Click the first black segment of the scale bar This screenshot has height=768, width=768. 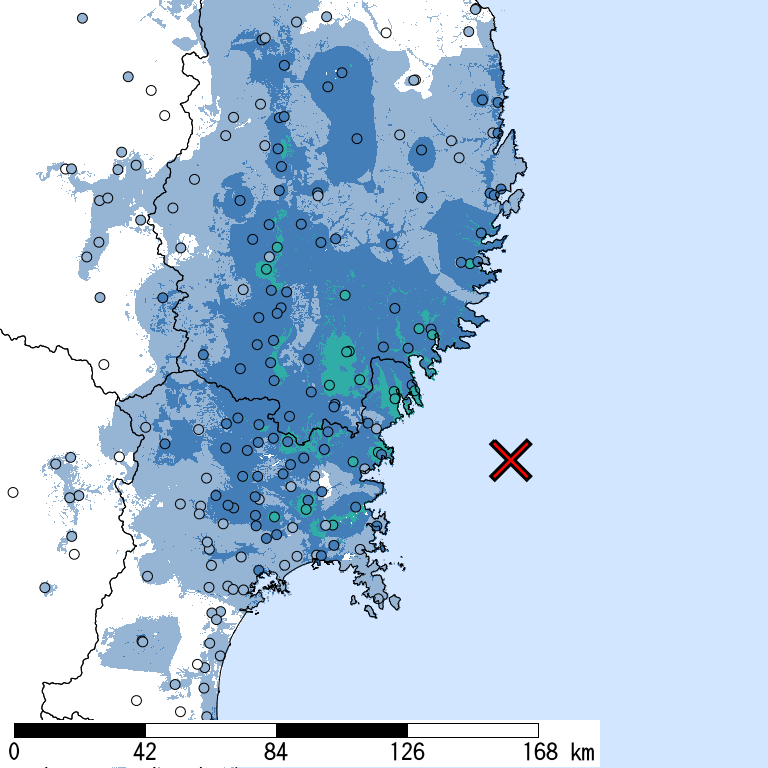point(80,730)
